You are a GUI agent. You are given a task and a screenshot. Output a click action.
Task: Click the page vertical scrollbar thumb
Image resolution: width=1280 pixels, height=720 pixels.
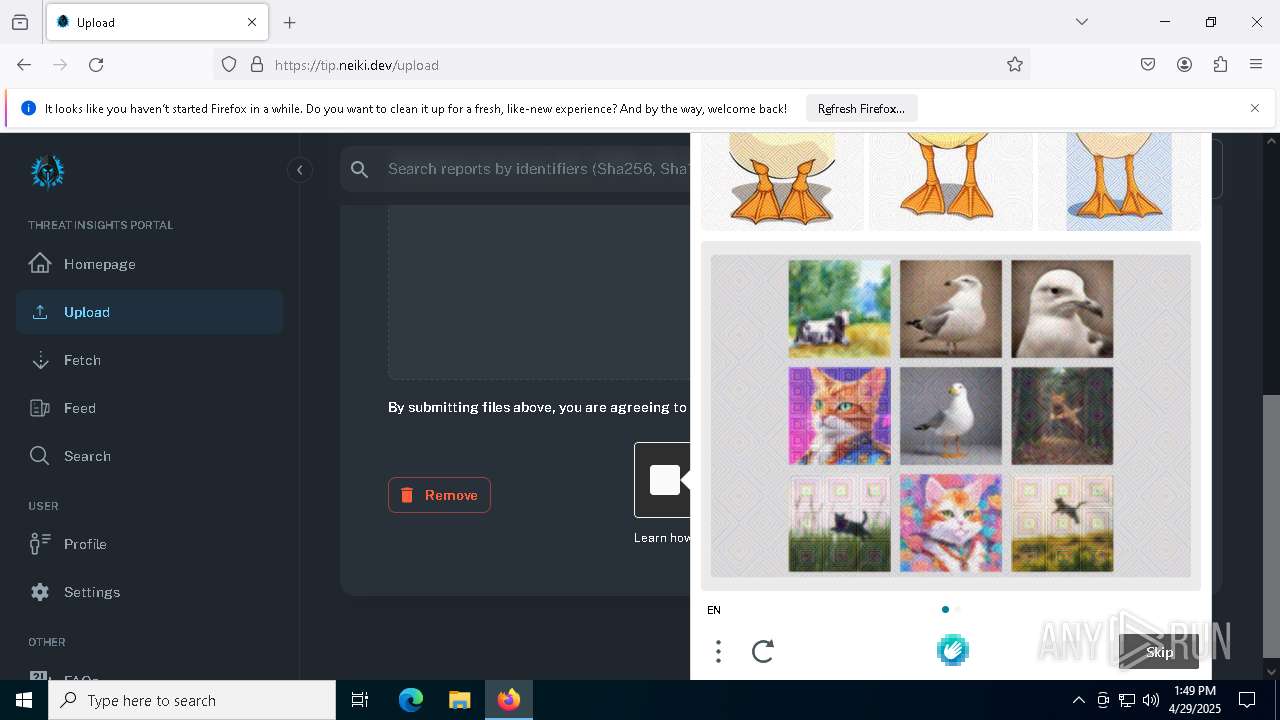[x=1272, y=525]
